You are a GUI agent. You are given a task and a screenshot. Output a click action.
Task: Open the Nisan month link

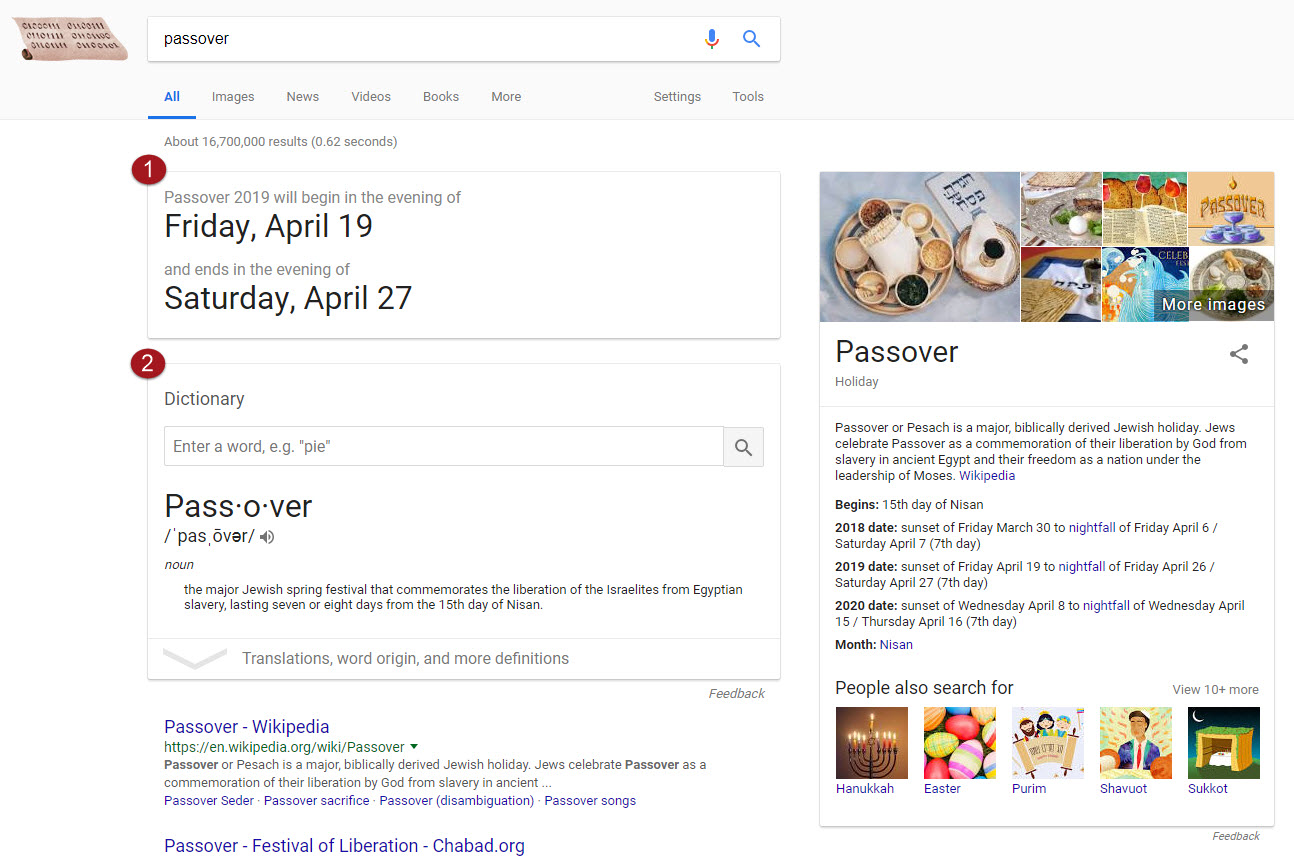pos(896,645)
